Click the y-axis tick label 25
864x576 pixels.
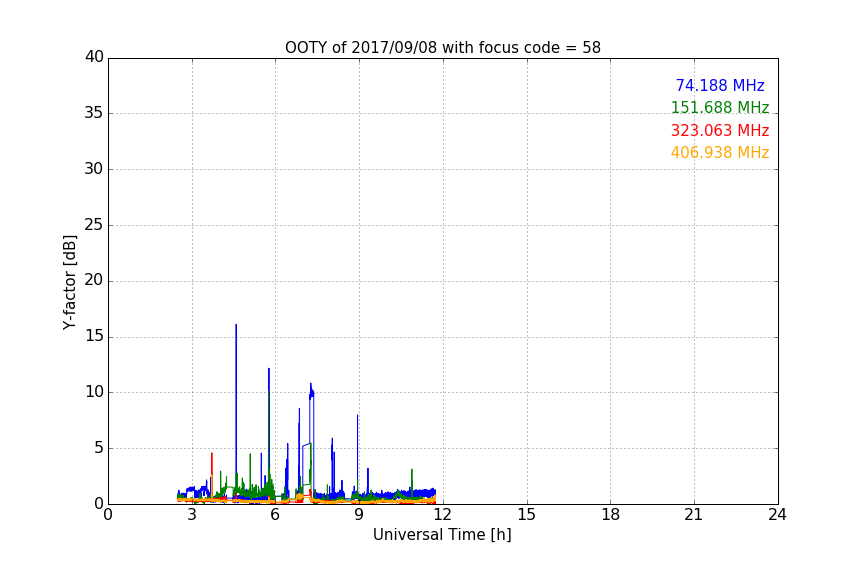(94, 225)
